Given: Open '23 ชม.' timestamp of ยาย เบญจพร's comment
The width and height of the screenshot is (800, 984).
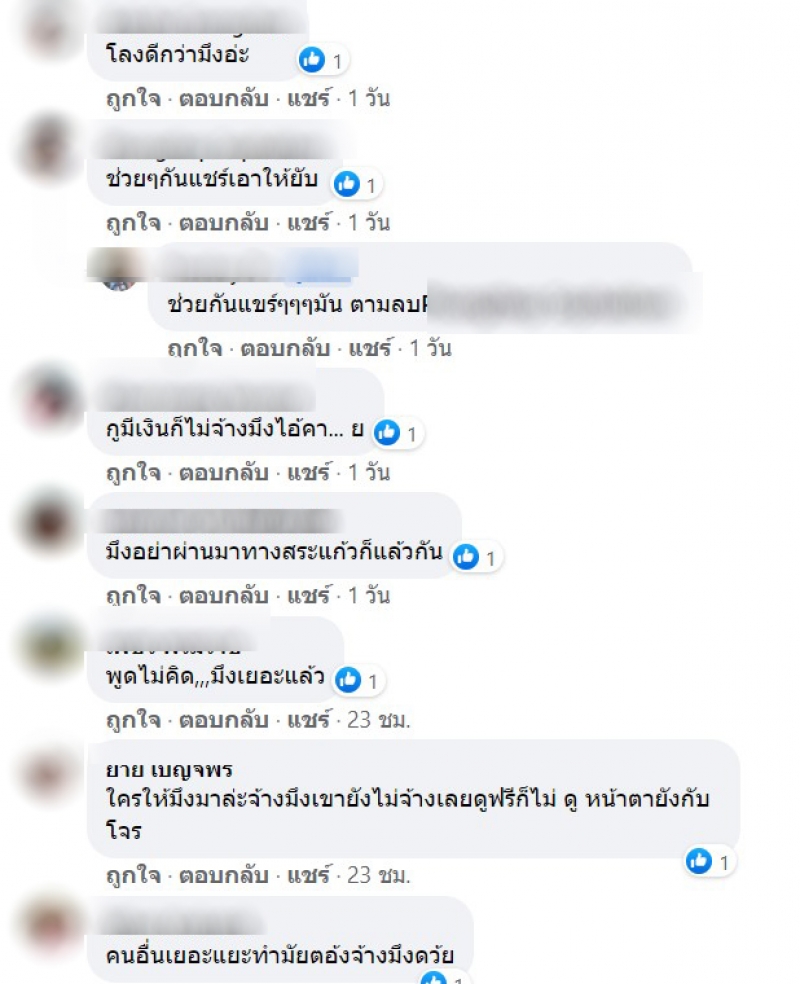Looking at the screenshot, I should 378,875.
